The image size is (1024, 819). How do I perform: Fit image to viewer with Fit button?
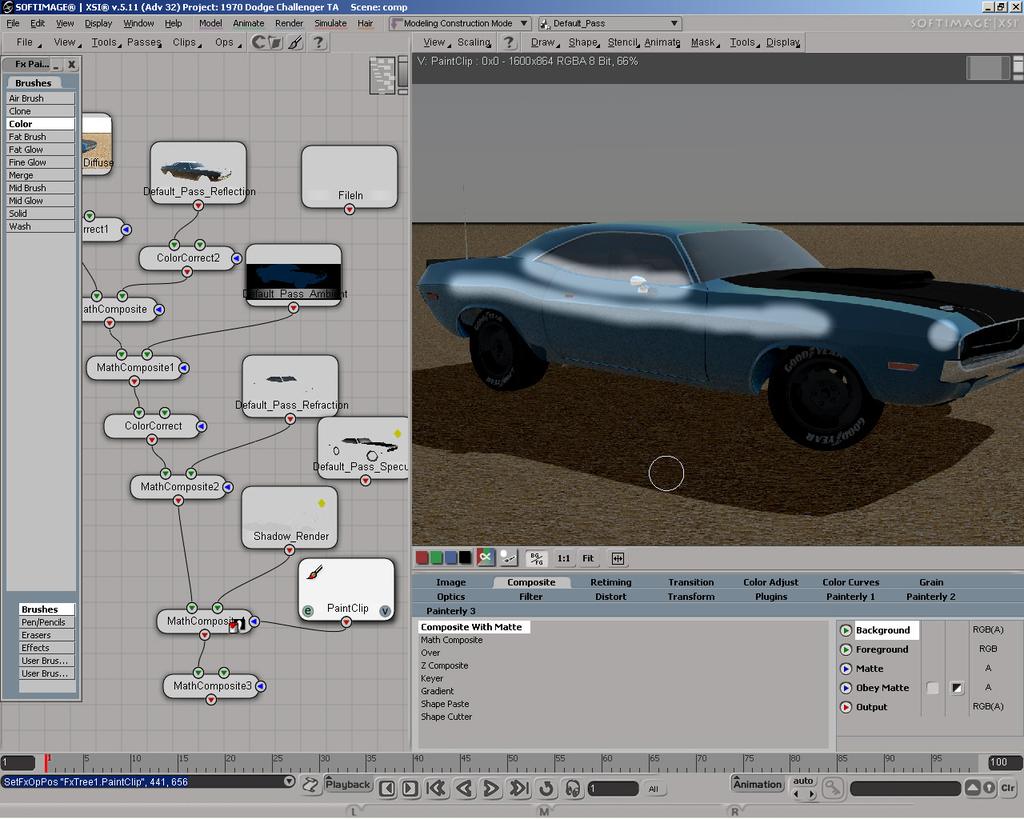point(588,558)
